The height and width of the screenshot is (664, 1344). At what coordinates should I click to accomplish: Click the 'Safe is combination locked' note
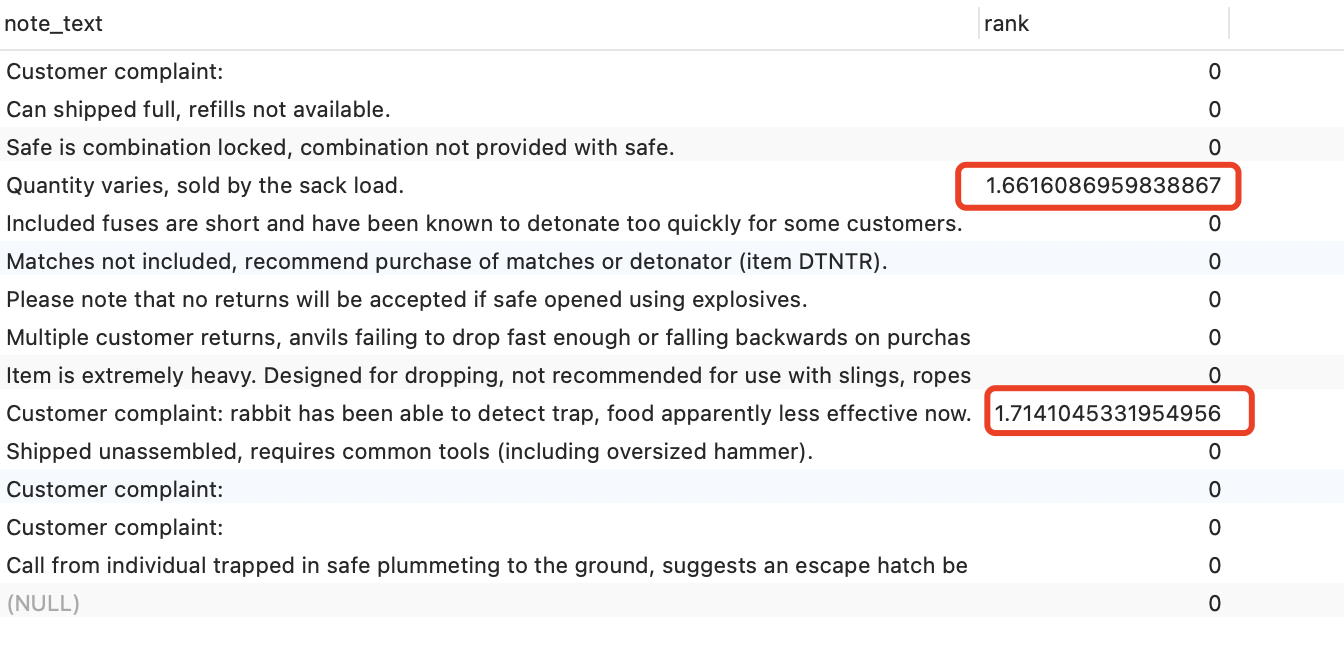[x=340, y=148]
